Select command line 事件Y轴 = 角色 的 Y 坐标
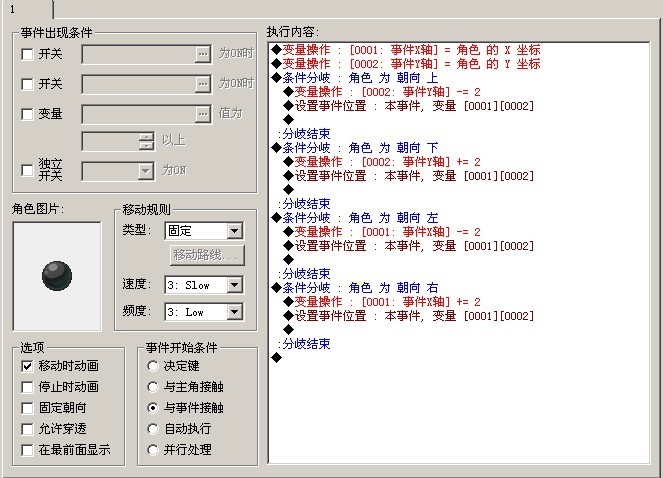This screenshot has height=478, width=663. click(406, 64)
